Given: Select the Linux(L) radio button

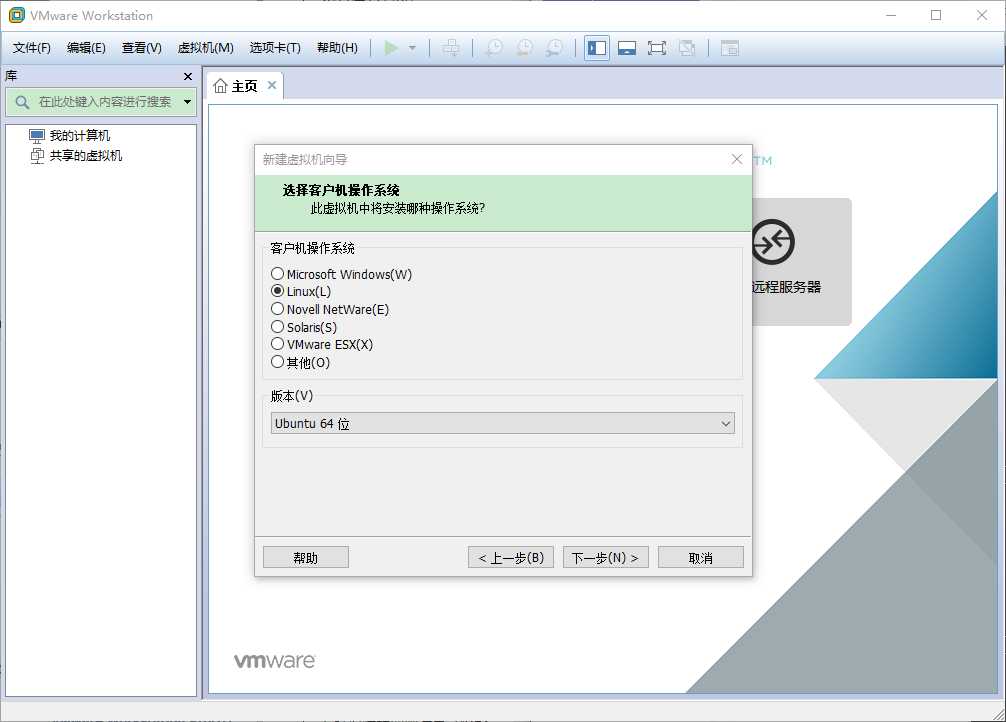Looking at the screenshot, I should [x=277, y=291].
